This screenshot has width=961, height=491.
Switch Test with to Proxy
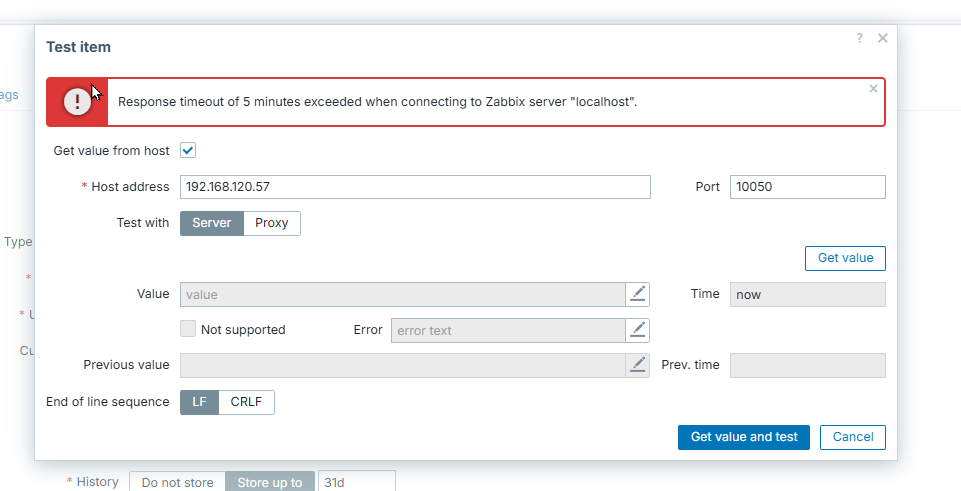point(271,223)
